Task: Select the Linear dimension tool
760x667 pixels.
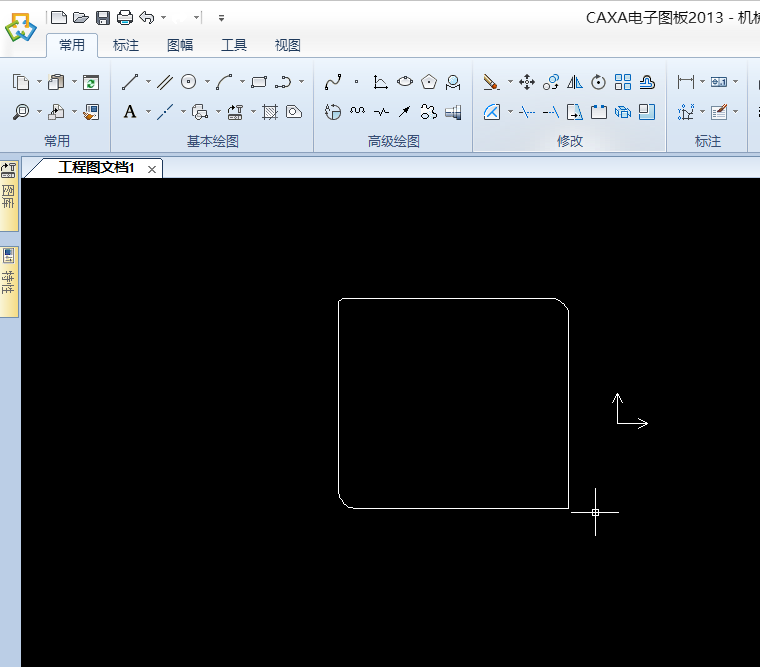Action: point(685,82)
